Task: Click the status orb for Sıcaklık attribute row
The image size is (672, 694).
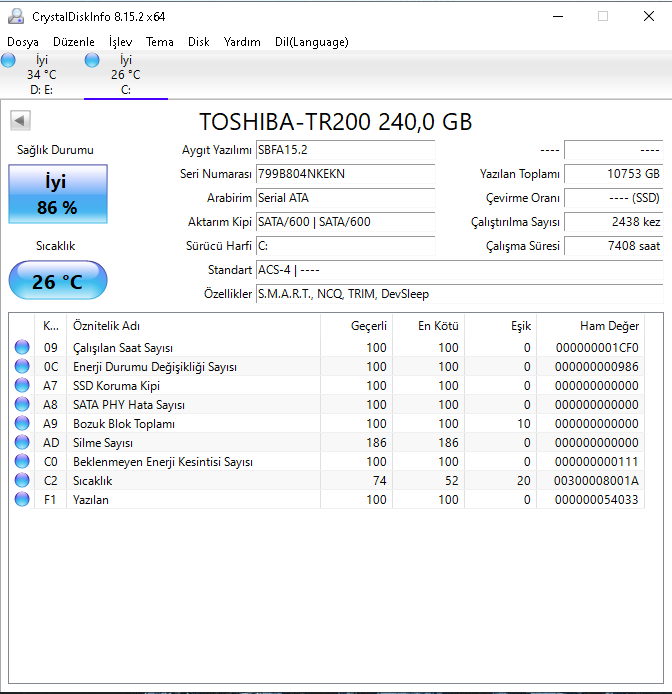Action: pyautogui.click(x=22, y=481)
